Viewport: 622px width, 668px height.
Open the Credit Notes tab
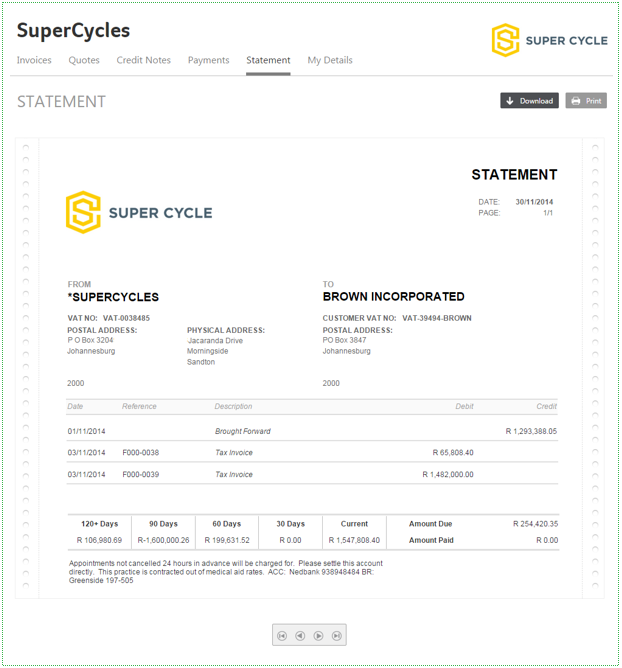[x=144, y=60]
